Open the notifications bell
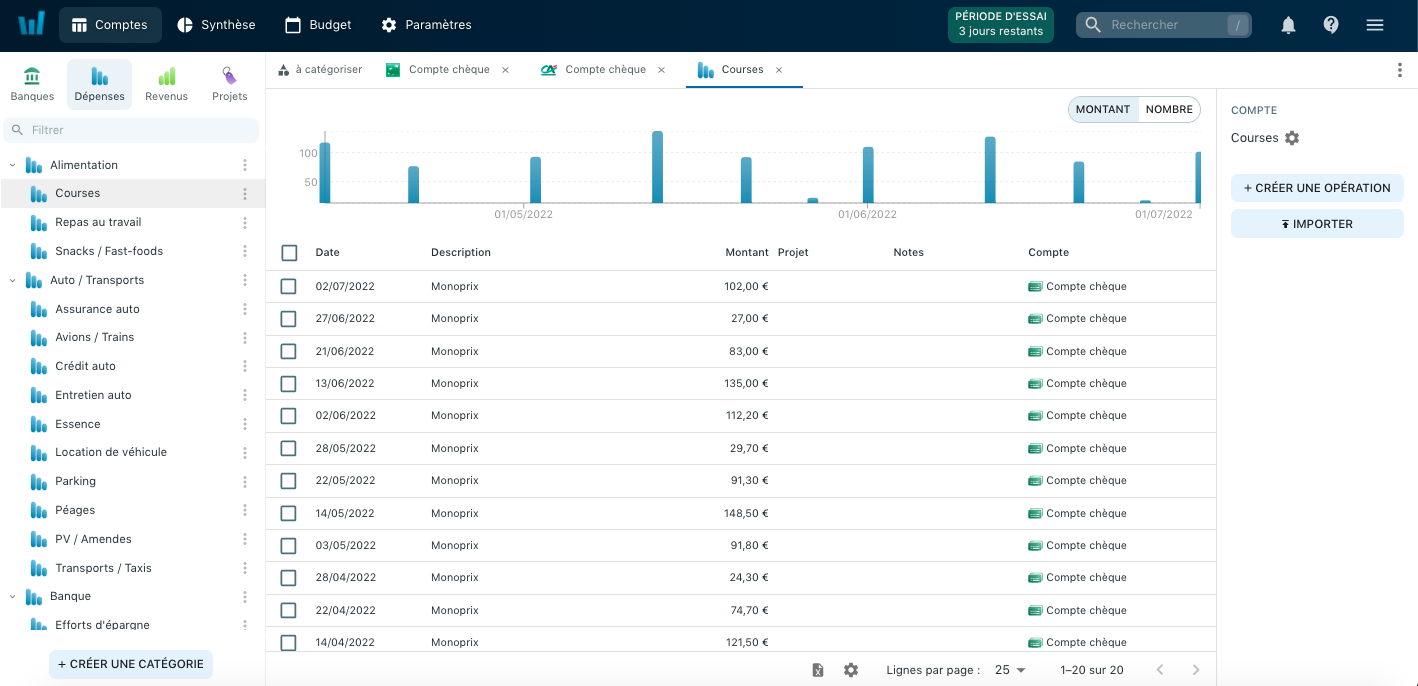The image size is (1418, 686). (1288, 25)
